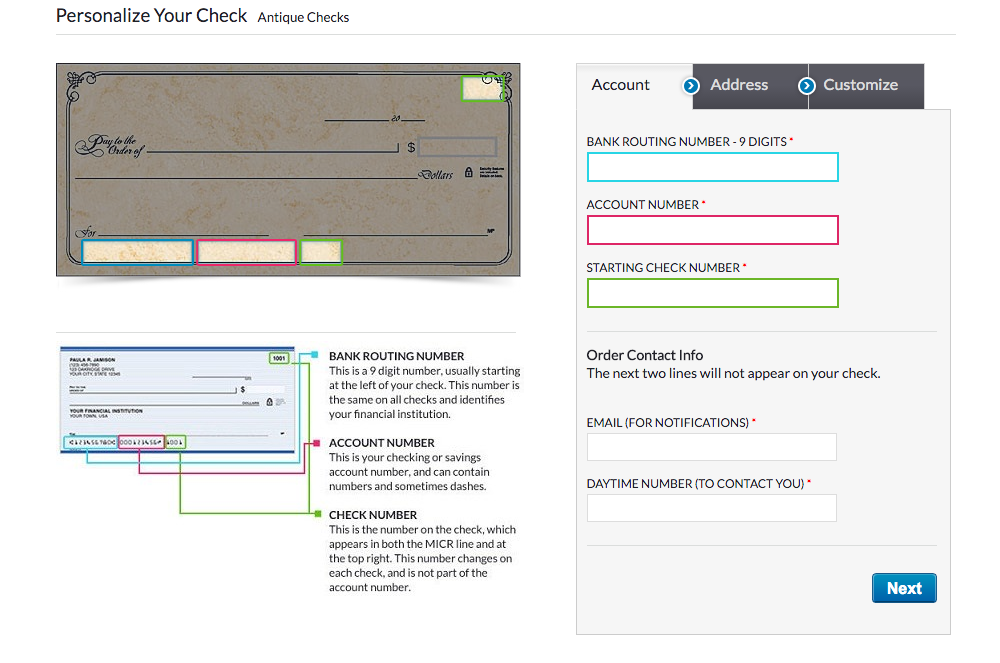Viewport: 1000px width, 663px height.
Task: Click the green check number box at the top right of the antique check
Action: [483, 89]
